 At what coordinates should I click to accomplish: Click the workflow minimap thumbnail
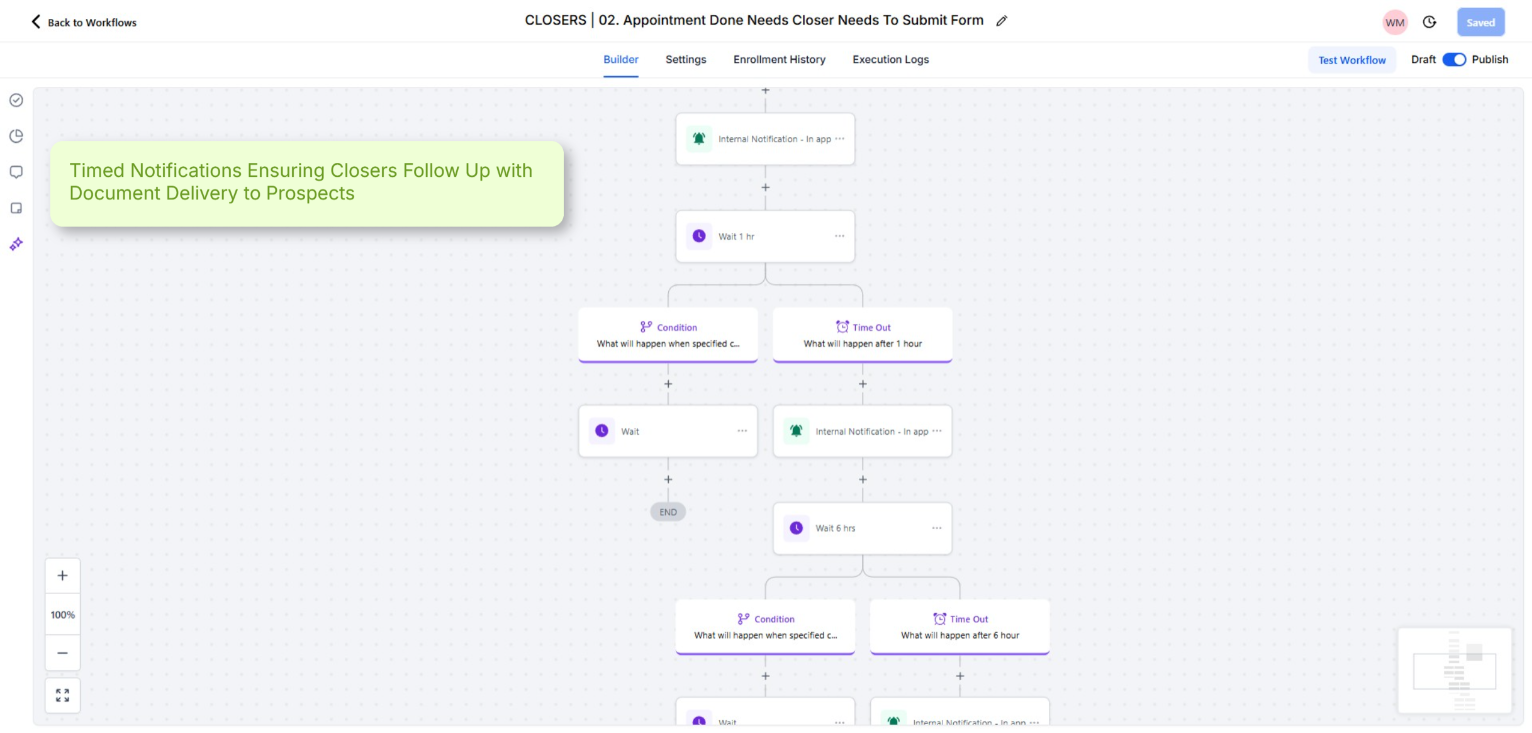pyautogui.click(x=1454, y=669)
